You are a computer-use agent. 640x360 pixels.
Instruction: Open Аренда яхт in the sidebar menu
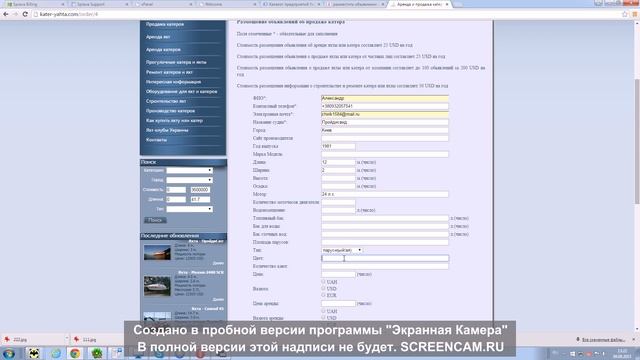coord(158,37)
